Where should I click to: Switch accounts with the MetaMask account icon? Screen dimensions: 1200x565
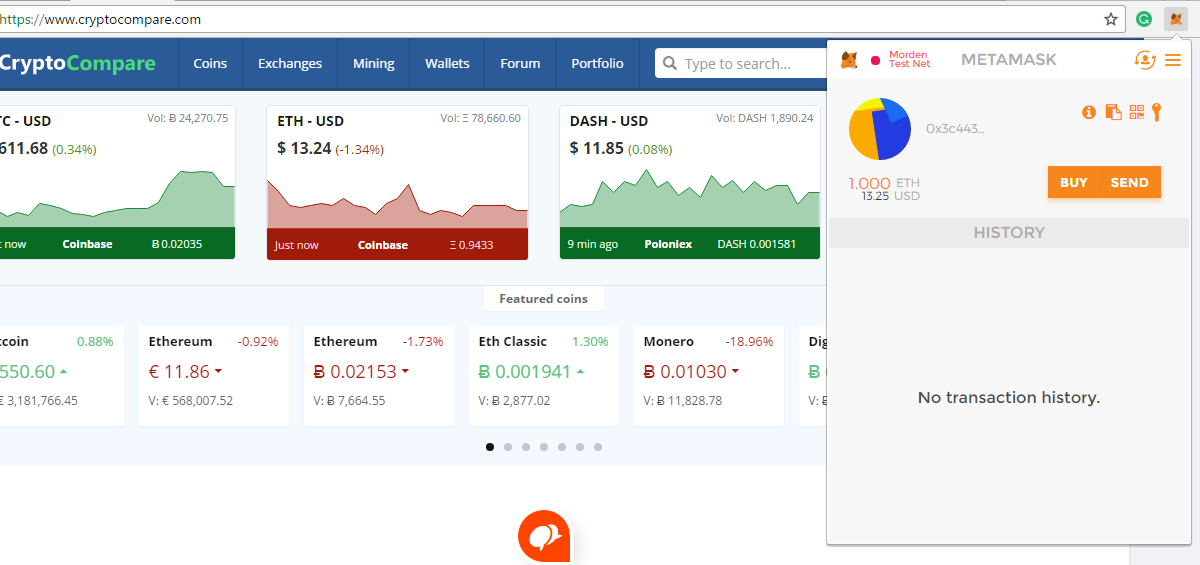(1145, 60)
